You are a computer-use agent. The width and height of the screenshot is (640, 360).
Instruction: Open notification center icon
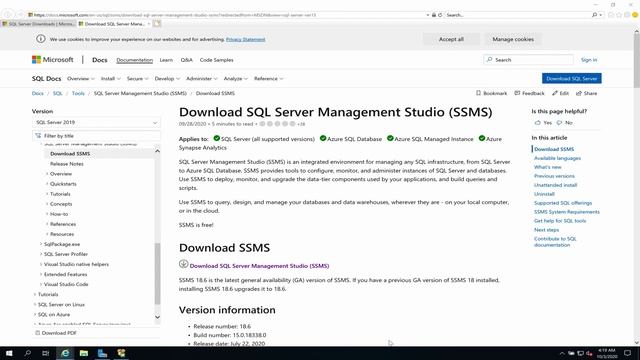coord(627,353)
